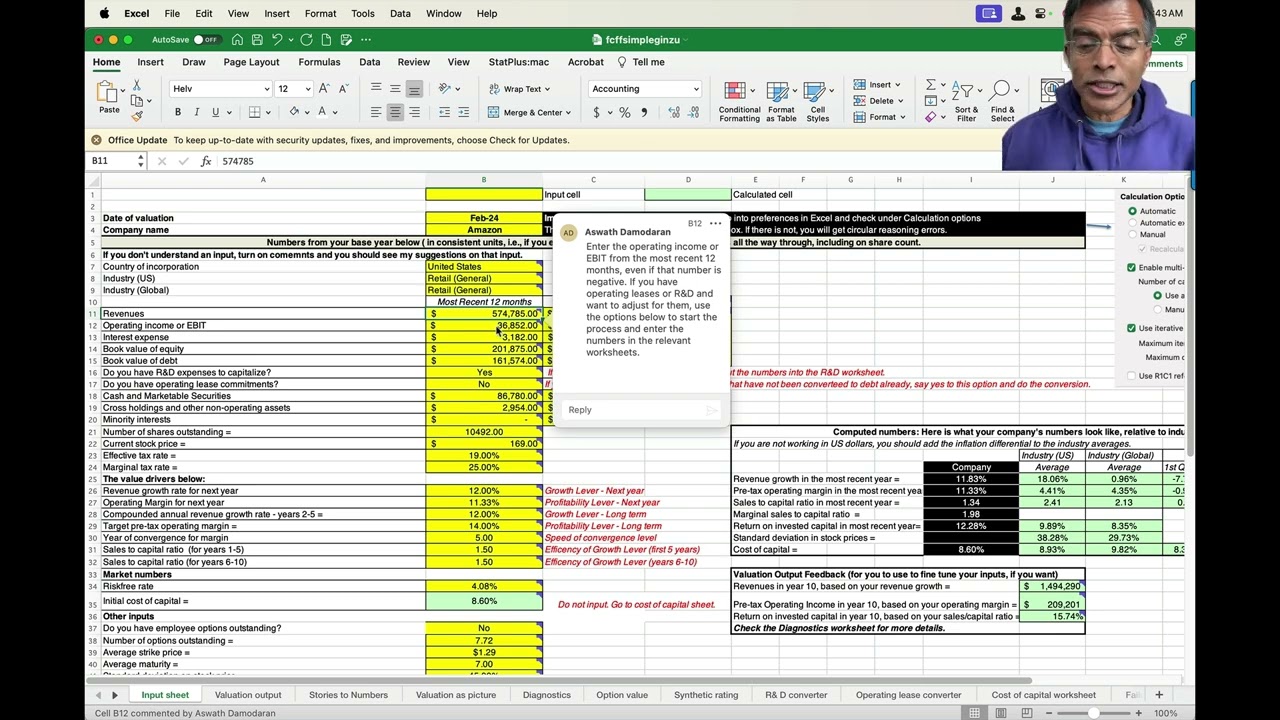This screenshot has width=1280, height=720.
Task: Add a new sheet with the plus button
Action: click(x=1159, y=695)
